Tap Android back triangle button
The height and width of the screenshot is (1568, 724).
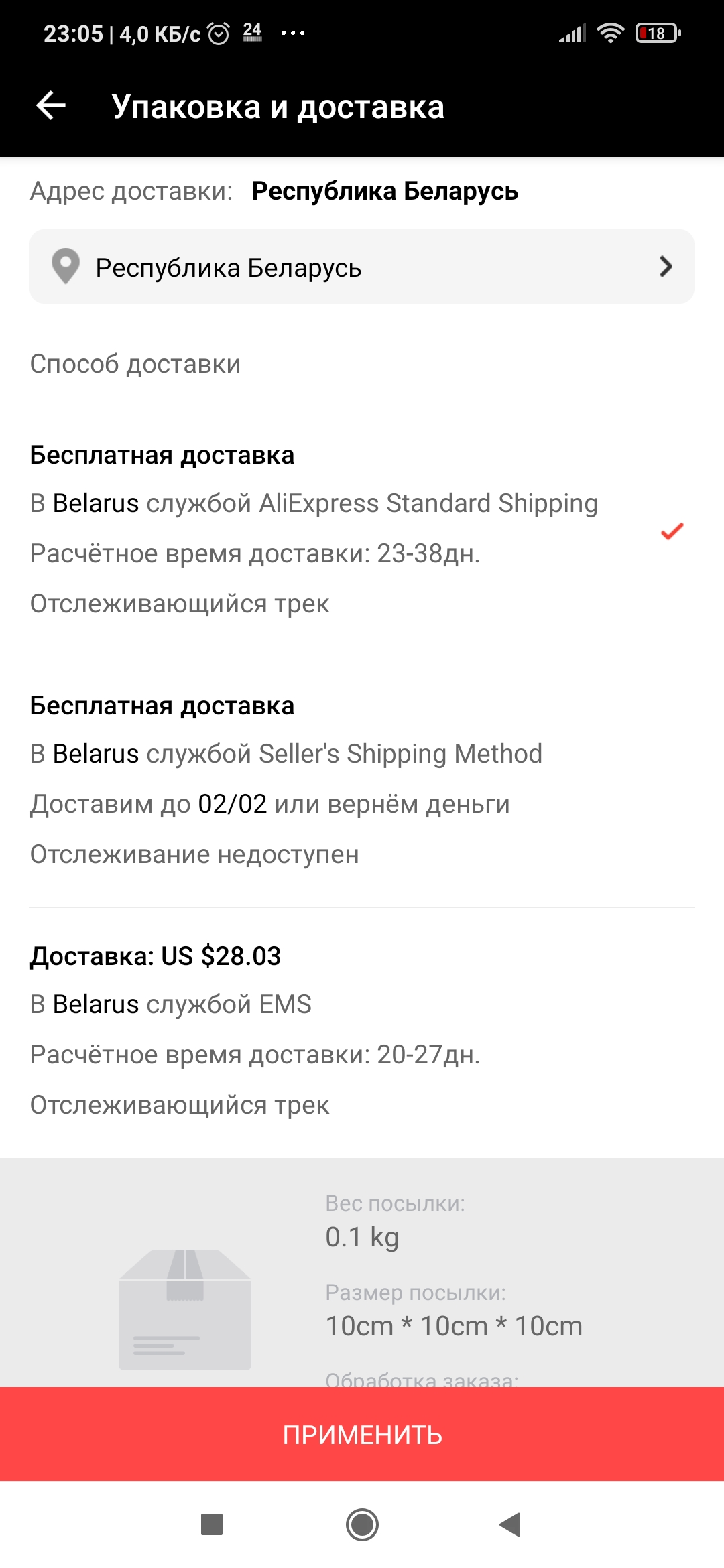511,1524
